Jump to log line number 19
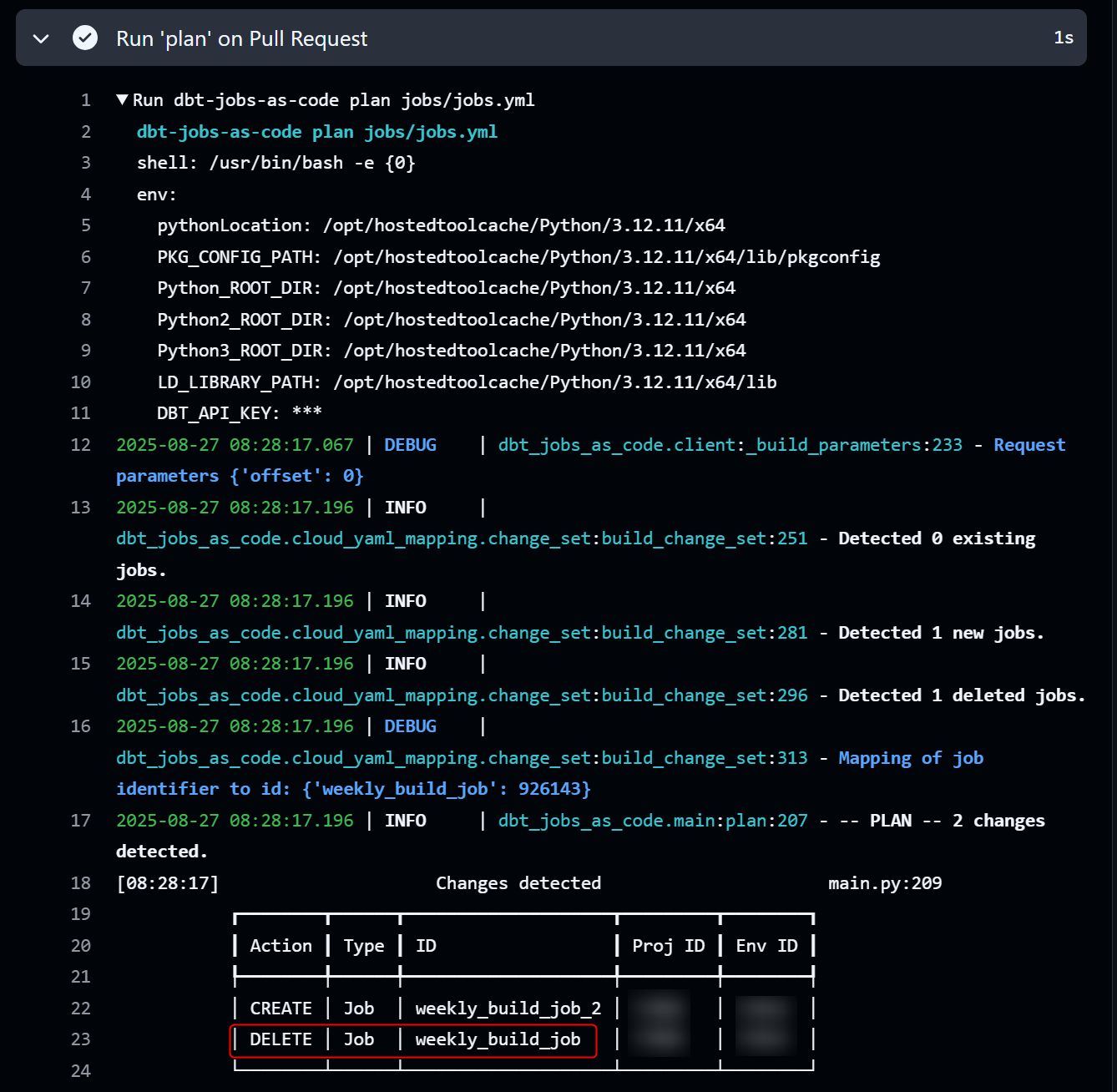This screenshot has height=1092, width=1117. pos(81,914)
